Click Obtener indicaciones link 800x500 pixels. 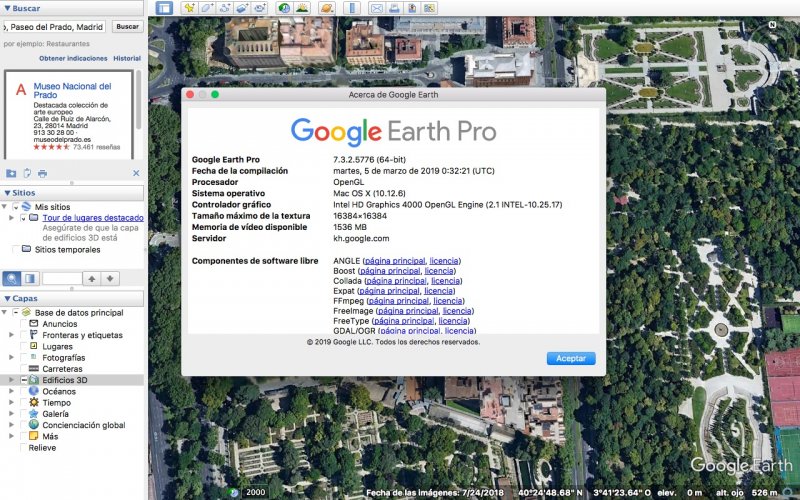click(73, 58)
